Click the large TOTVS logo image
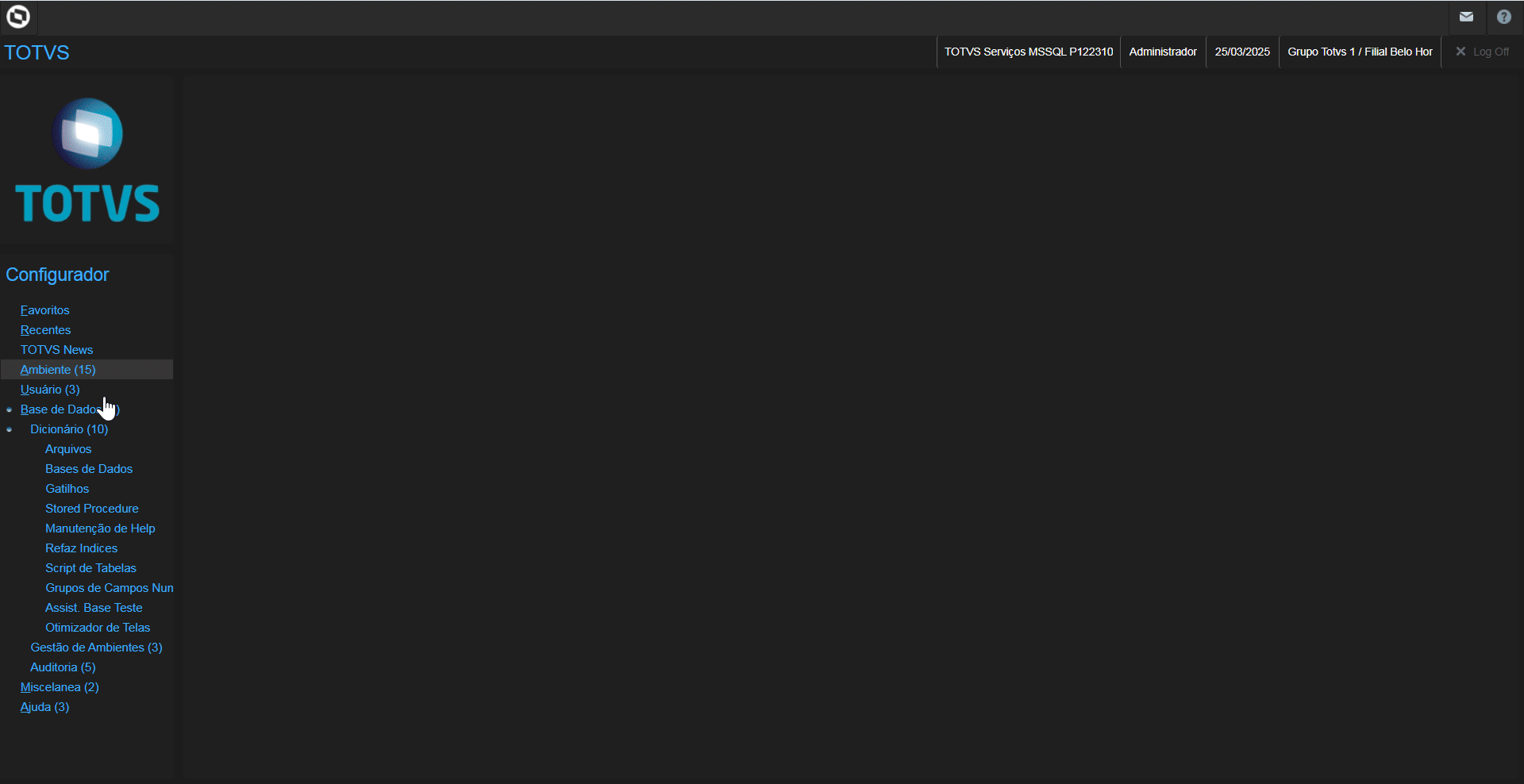The width and height of the screenshot is (1524, 784). pos(87,159)
